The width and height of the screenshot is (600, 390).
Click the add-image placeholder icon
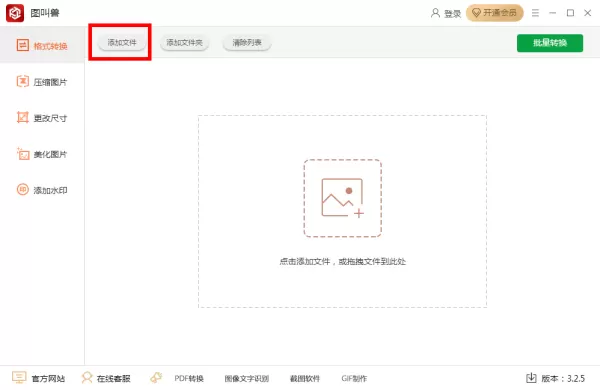tap(342, 198)
